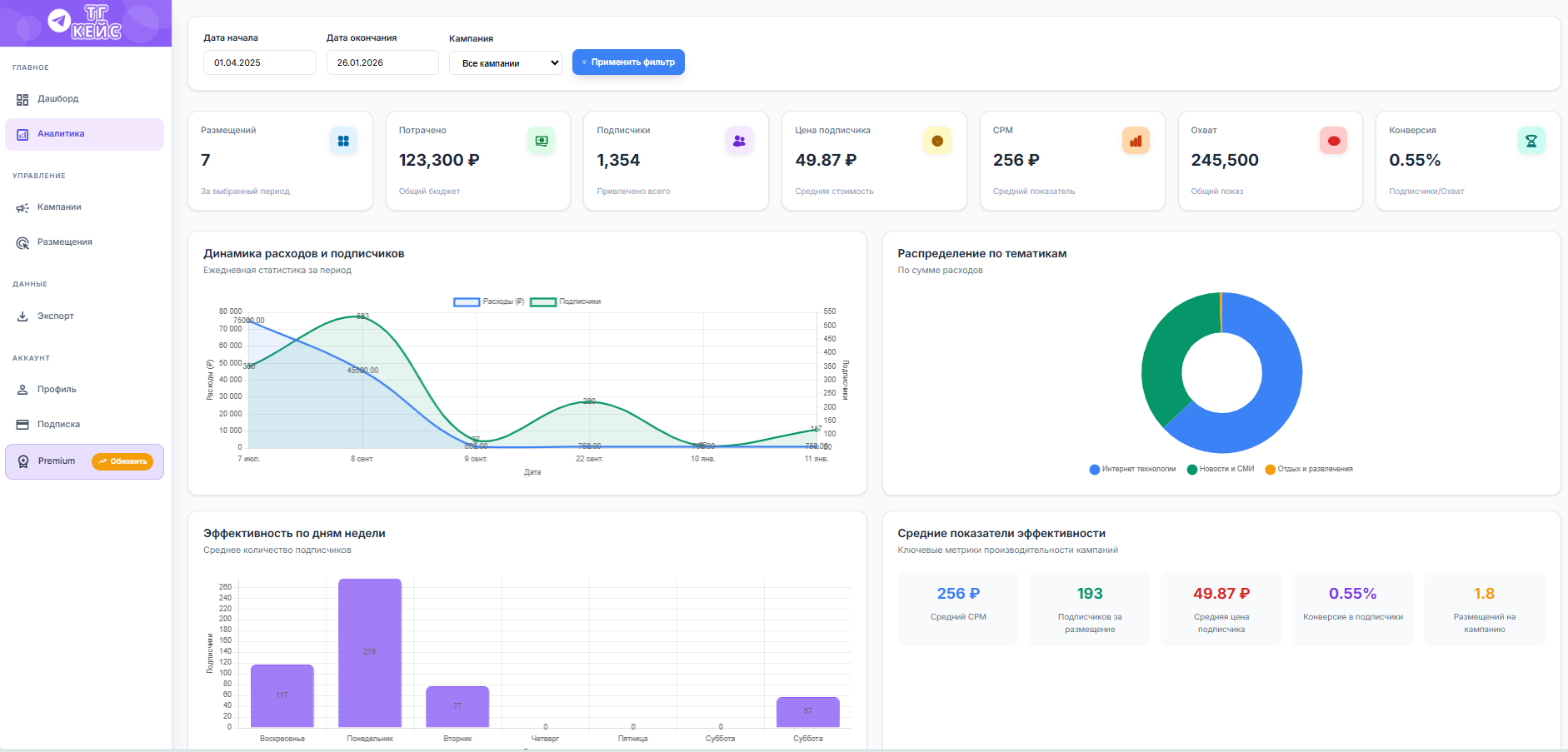Toggle the Расходы dataset in the chart legend

(x=489, y=301)
